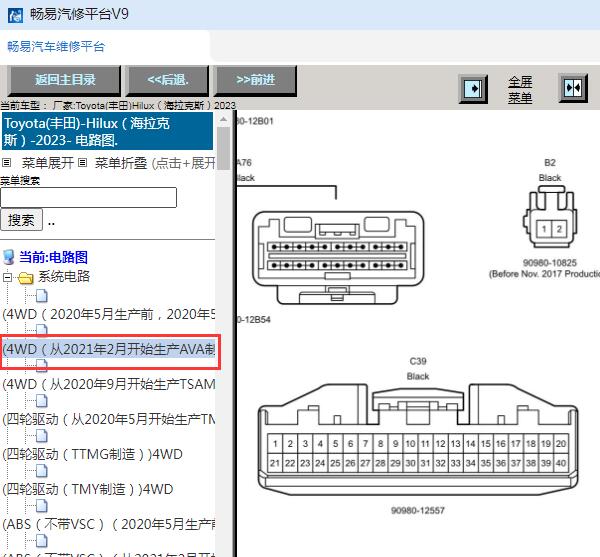Click the tree panel vertical scrollbar thumb

(x=223, y=148)
